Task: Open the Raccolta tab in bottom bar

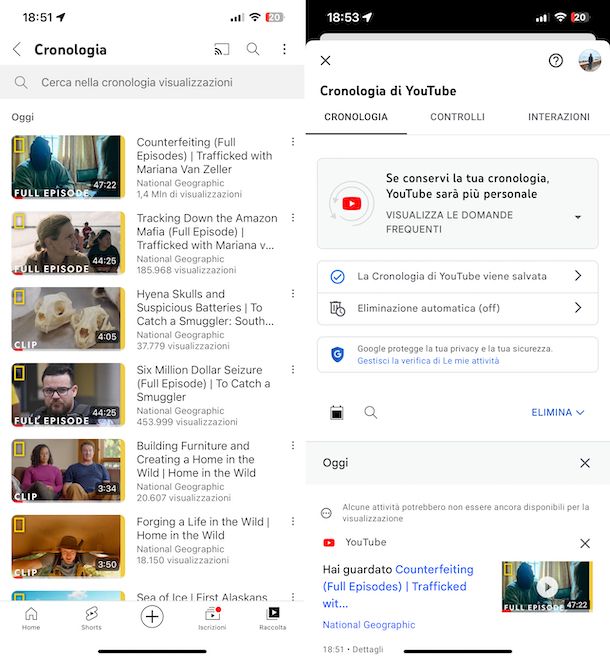Action: pyautogui.click(x=273, y=619)
